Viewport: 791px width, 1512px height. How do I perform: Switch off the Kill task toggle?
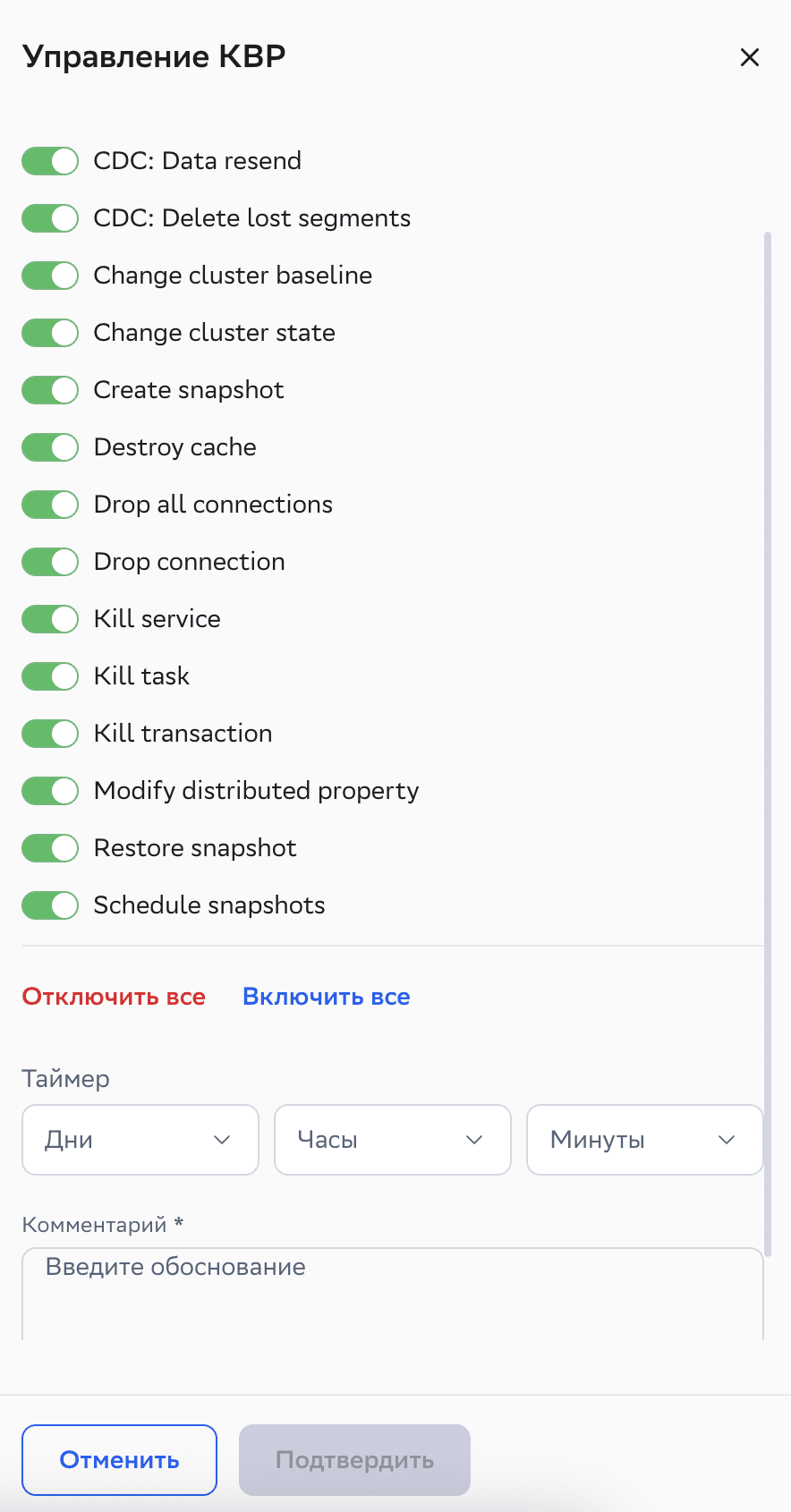[50, 676]
